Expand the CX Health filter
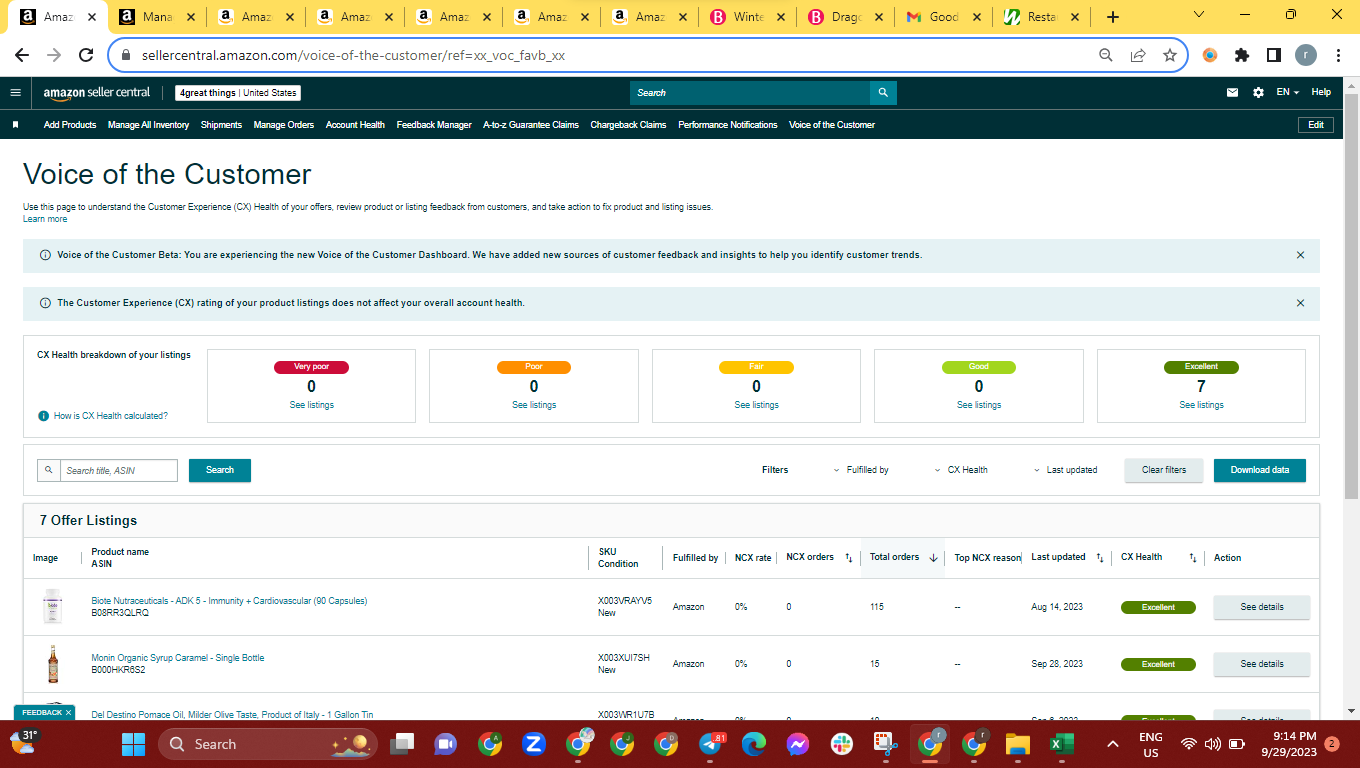1360x768 pixels. tap(960, 470)
